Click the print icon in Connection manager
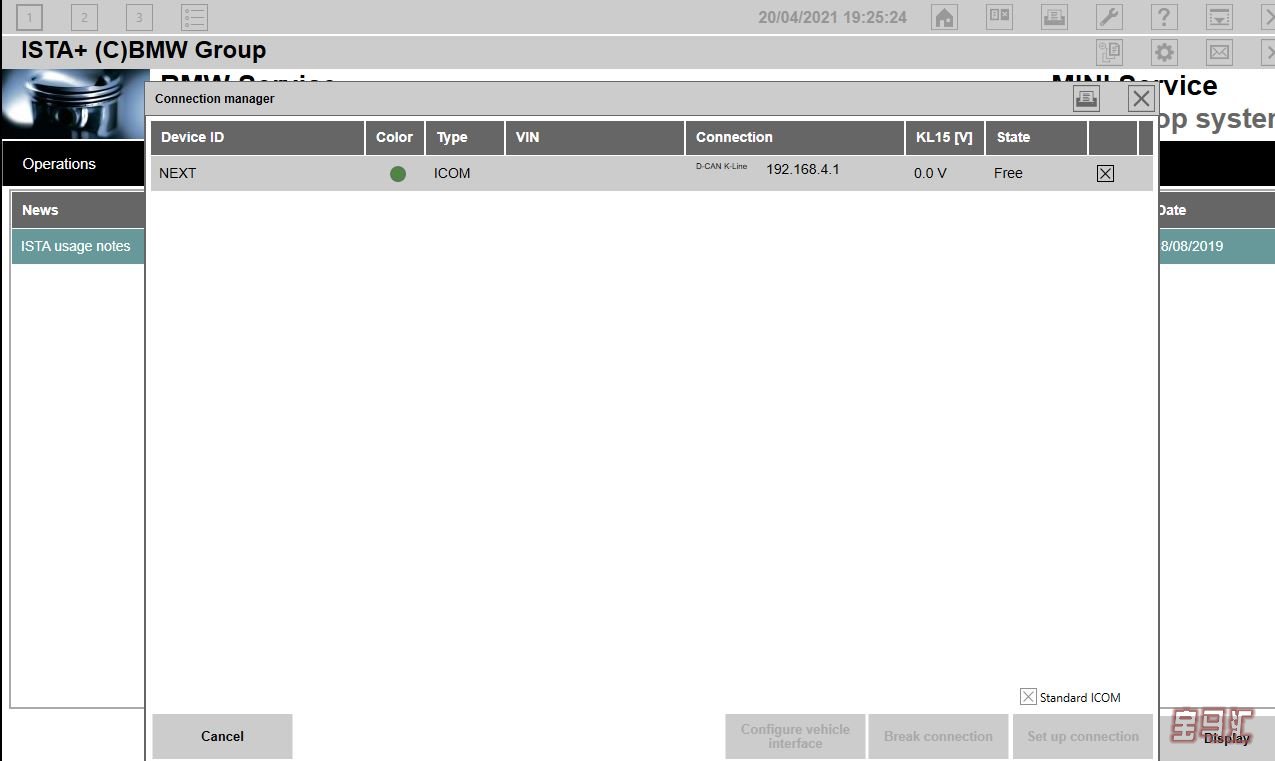Screen dimensions: 1275x761 [x=1086, y=98]
